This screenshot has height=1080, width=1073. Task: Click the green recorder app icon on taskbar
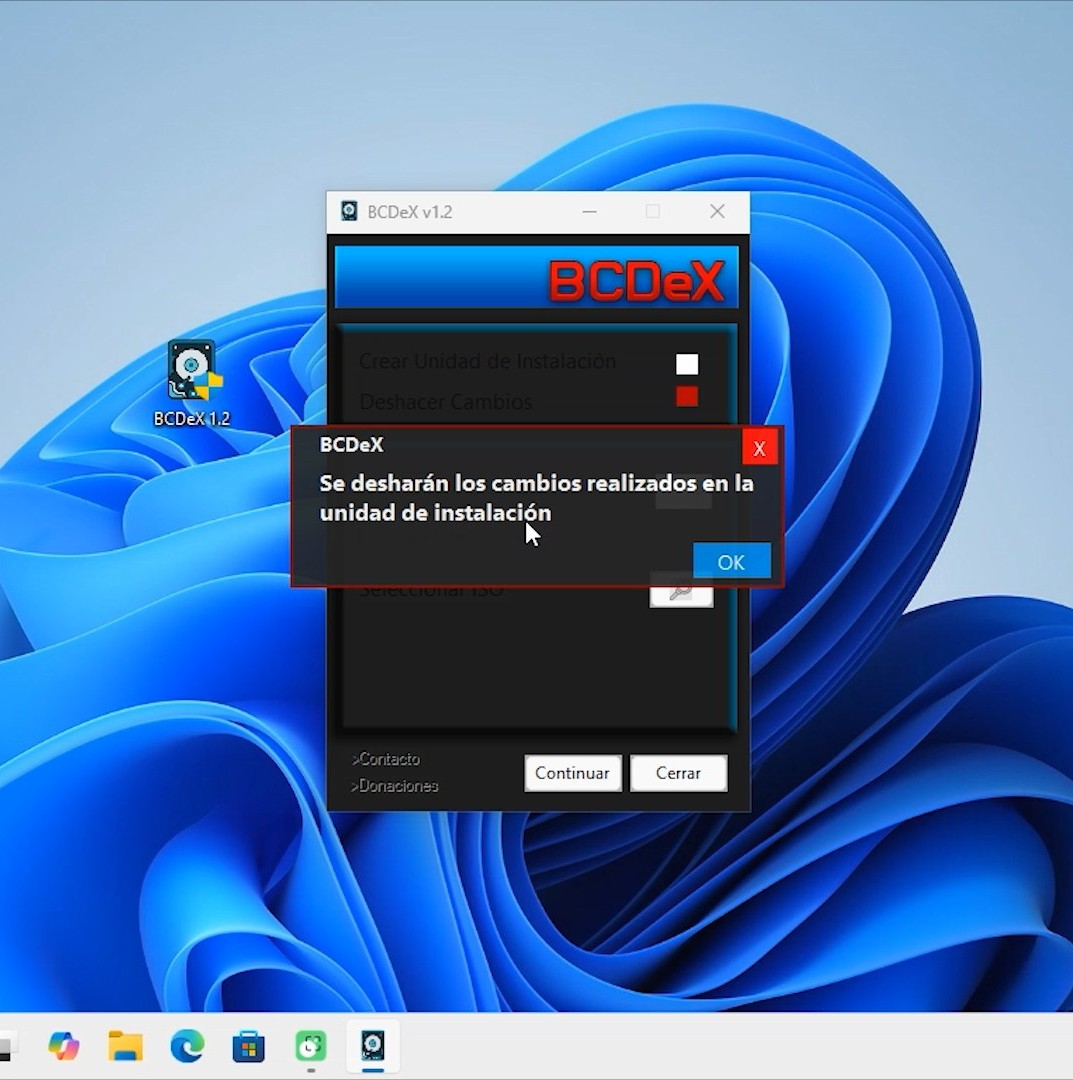click(x=310, y=1046)
